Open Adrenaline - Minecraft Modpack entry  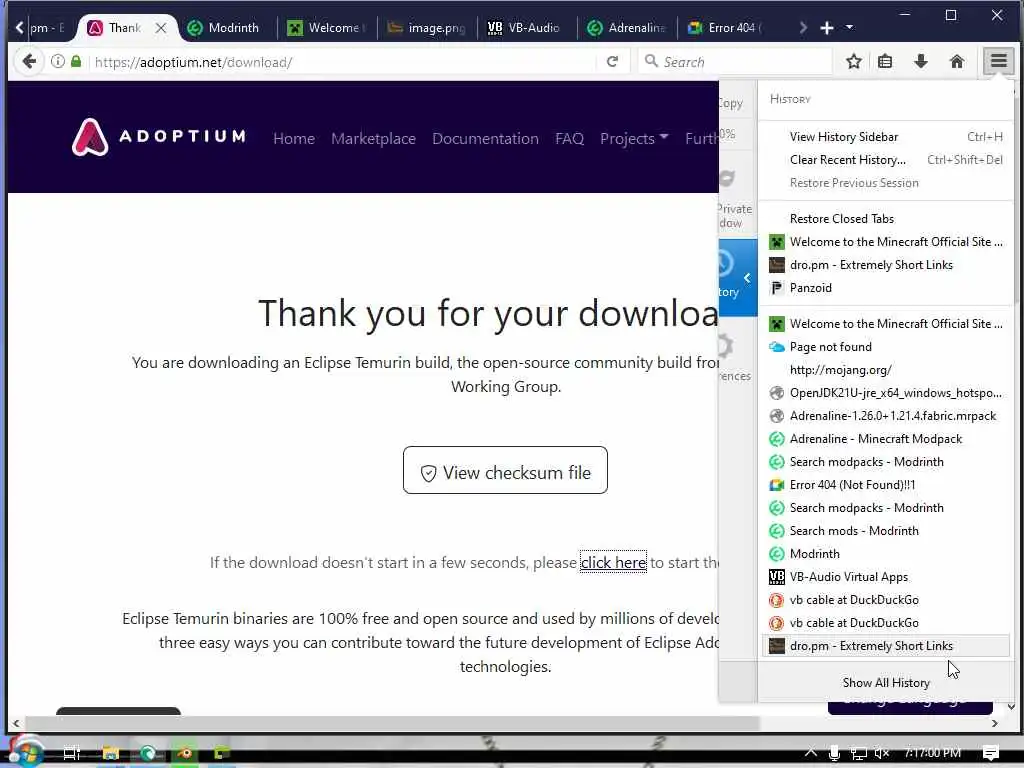(x=886, y=439)
